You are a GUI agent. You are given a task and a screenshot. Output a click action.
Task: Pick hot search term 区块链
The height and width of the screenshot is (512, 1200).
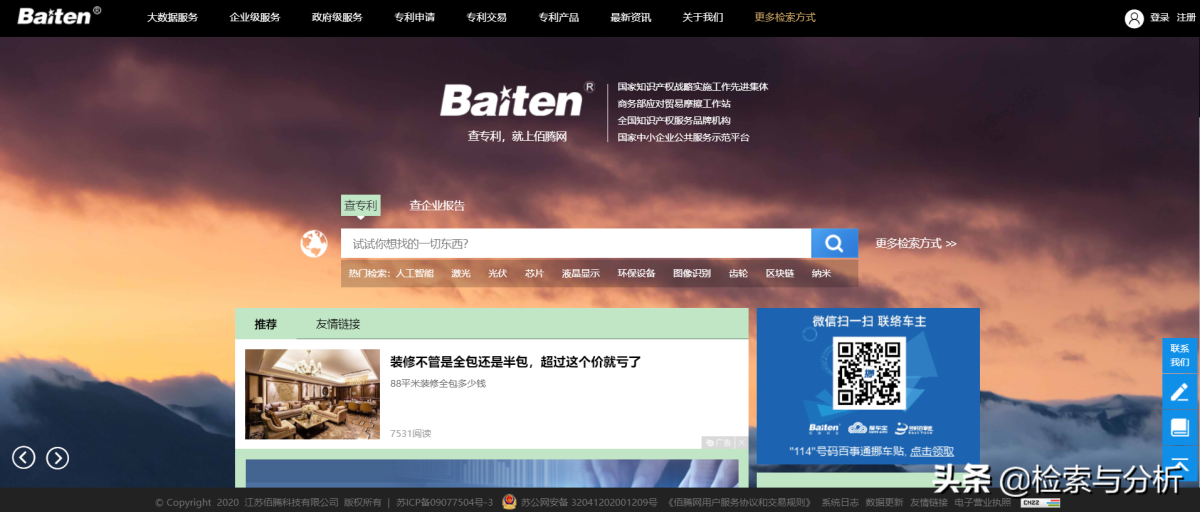coord(780,273)
